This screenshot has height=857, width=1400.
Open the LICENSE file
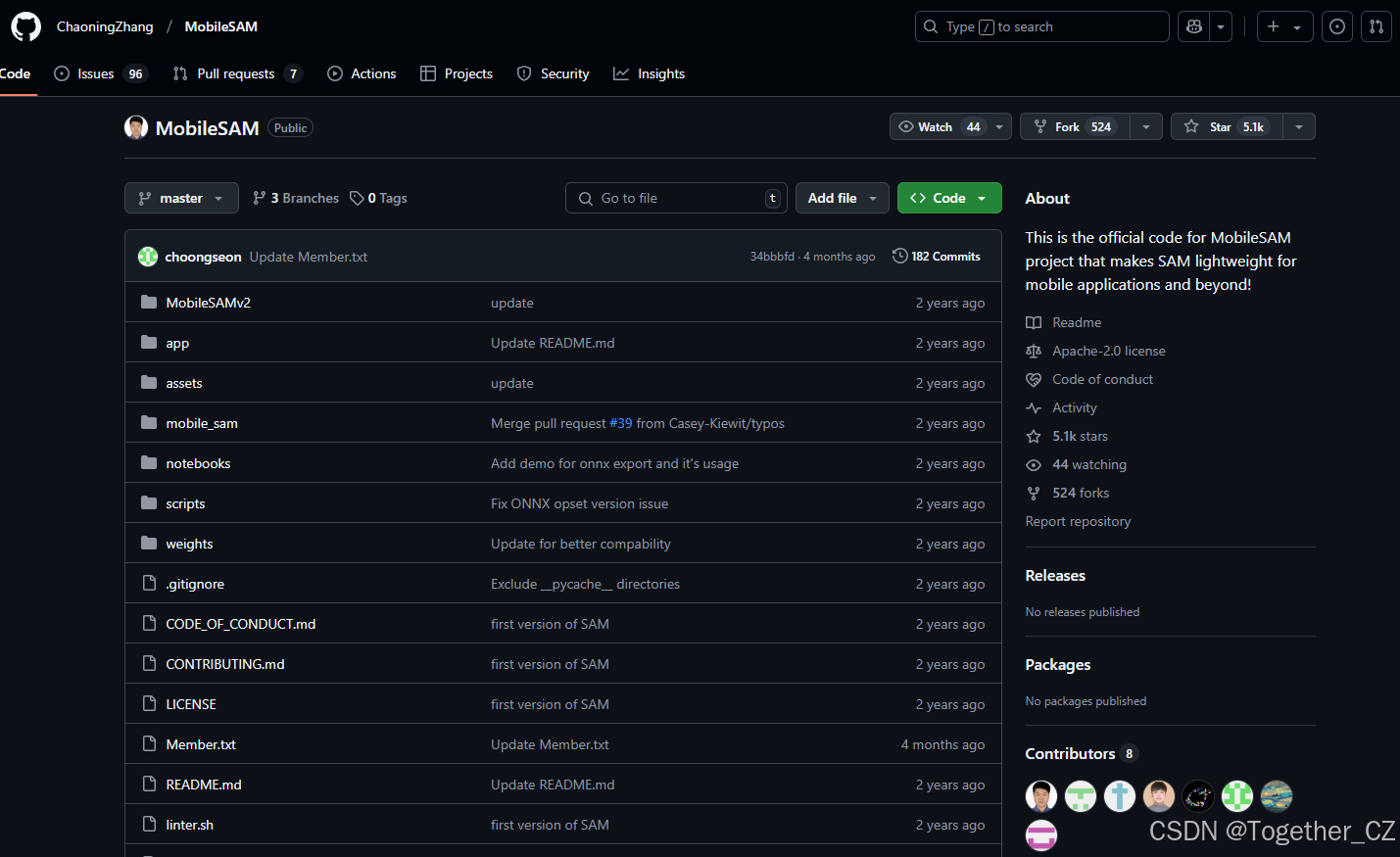(x=191, y=704)
